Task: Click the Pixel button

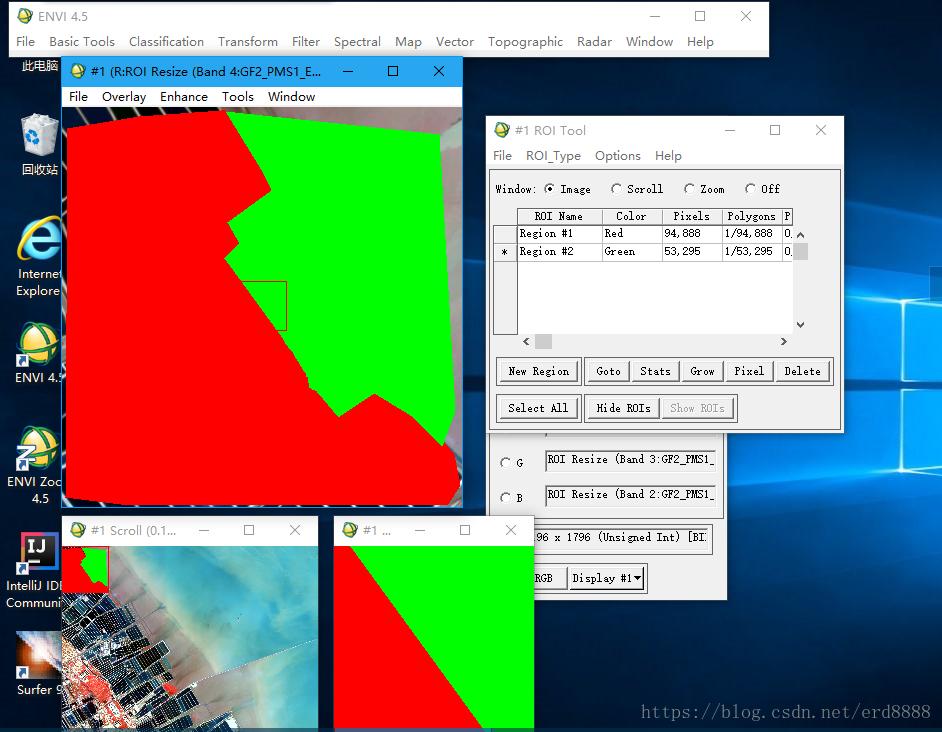Action: click(x=749, y=371)
